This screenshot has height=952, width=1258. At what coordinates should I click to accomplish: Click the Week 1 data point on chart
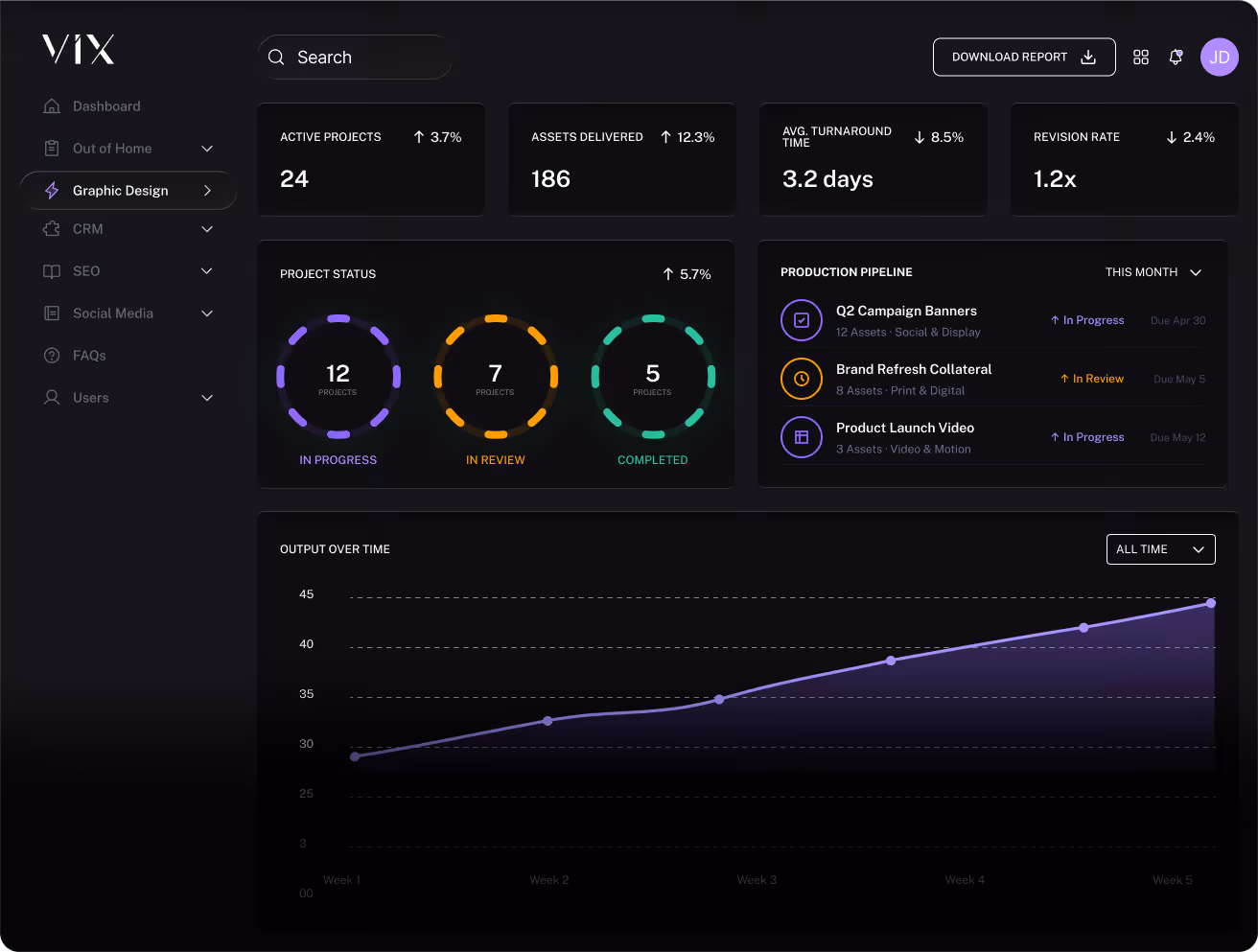(355, 756)
